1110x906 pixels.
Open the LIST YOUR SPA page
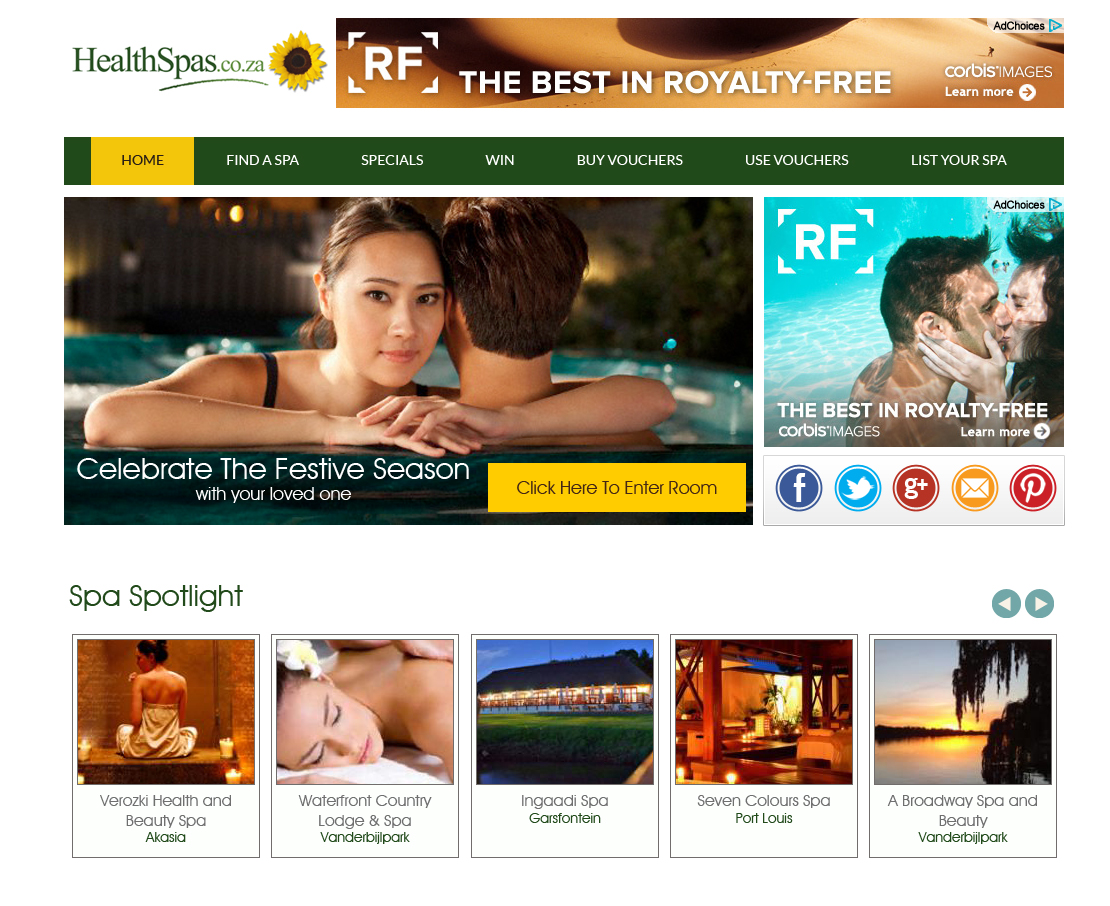click(x=959, y=161)
